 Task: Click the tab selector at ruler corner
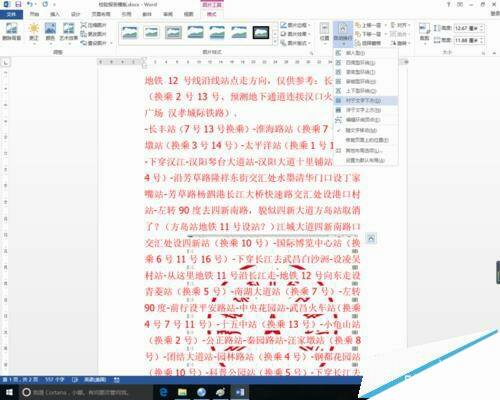[x=6, y=62]
